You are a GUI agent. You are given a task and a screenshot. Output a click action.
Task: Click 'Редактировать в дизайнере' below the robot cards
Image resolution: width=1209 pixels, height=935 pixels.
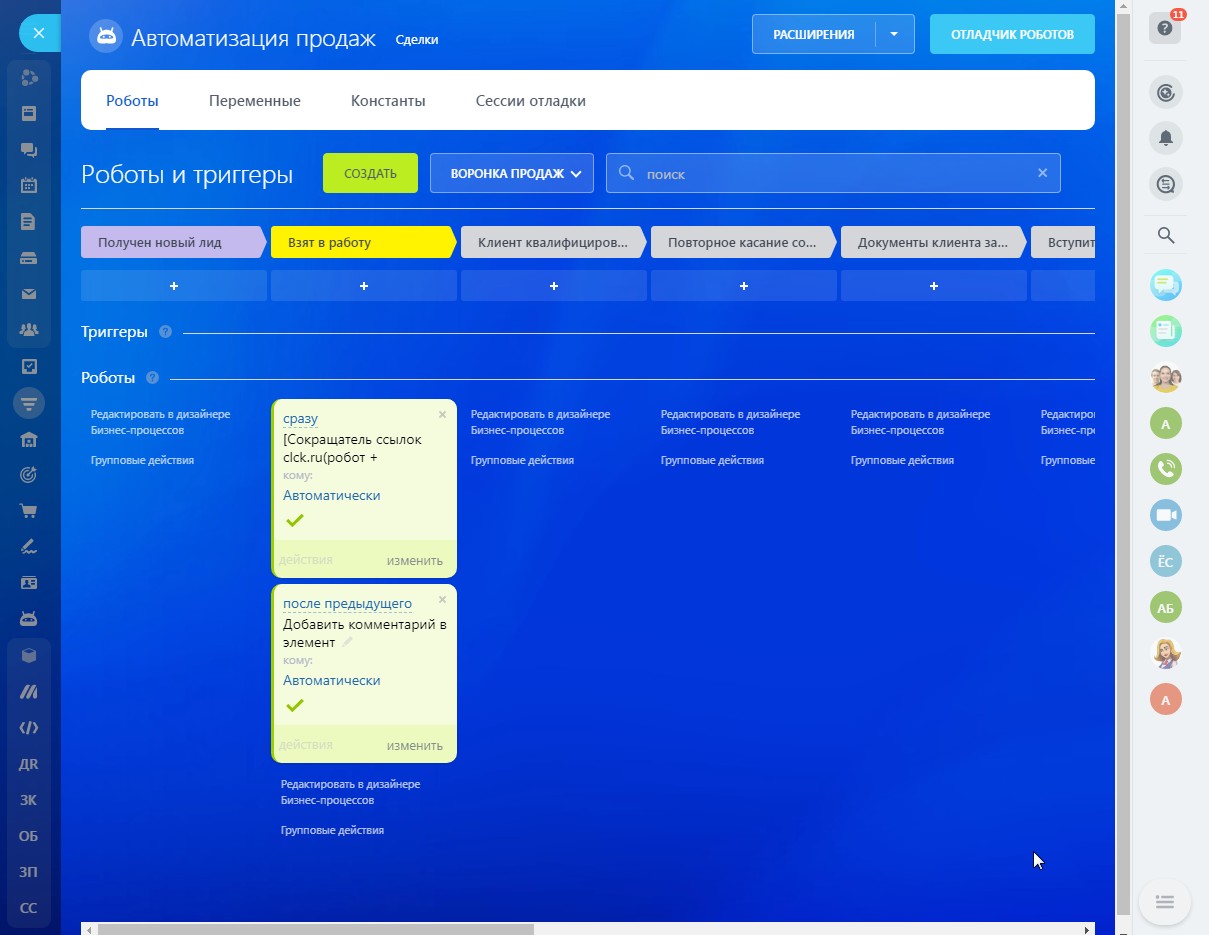[350, 792]
